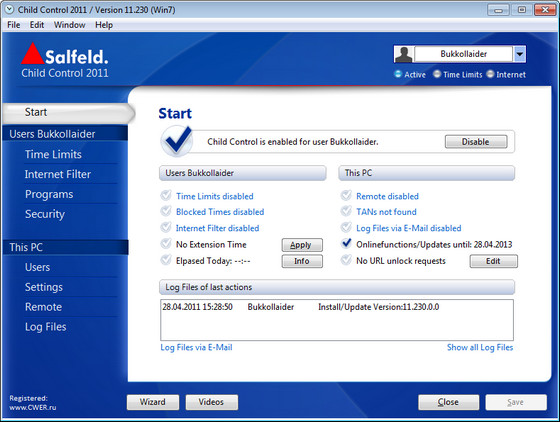Click the Close button at the bottom
Viewport: 560px width, 422px height.
point(449,402)
